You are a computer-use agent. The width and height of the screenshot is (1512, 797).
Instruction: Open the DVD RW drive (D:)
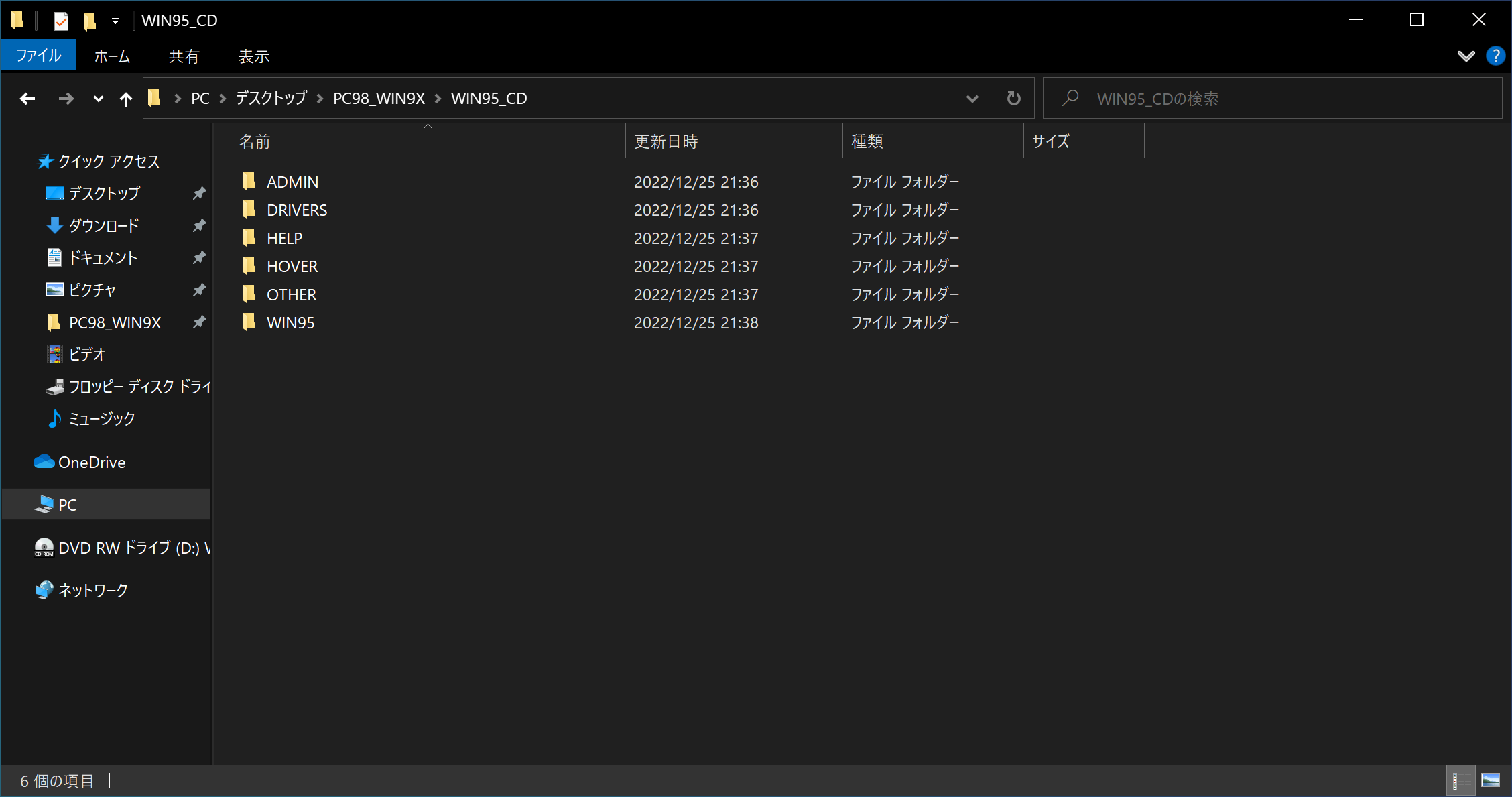pos(127,548)
